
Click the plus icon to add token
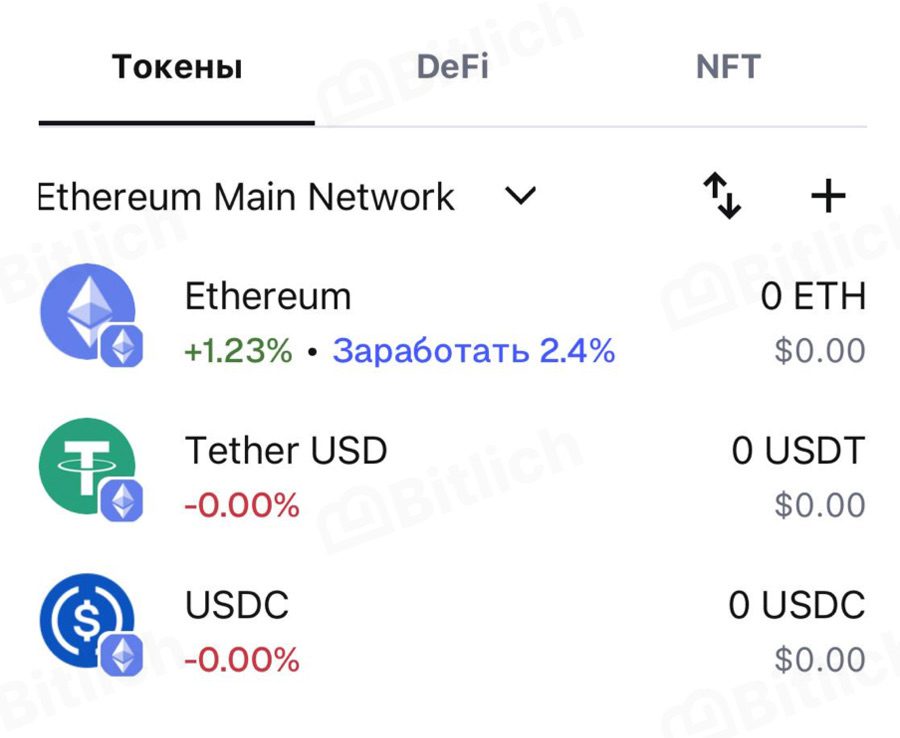[x=828, y=196]
